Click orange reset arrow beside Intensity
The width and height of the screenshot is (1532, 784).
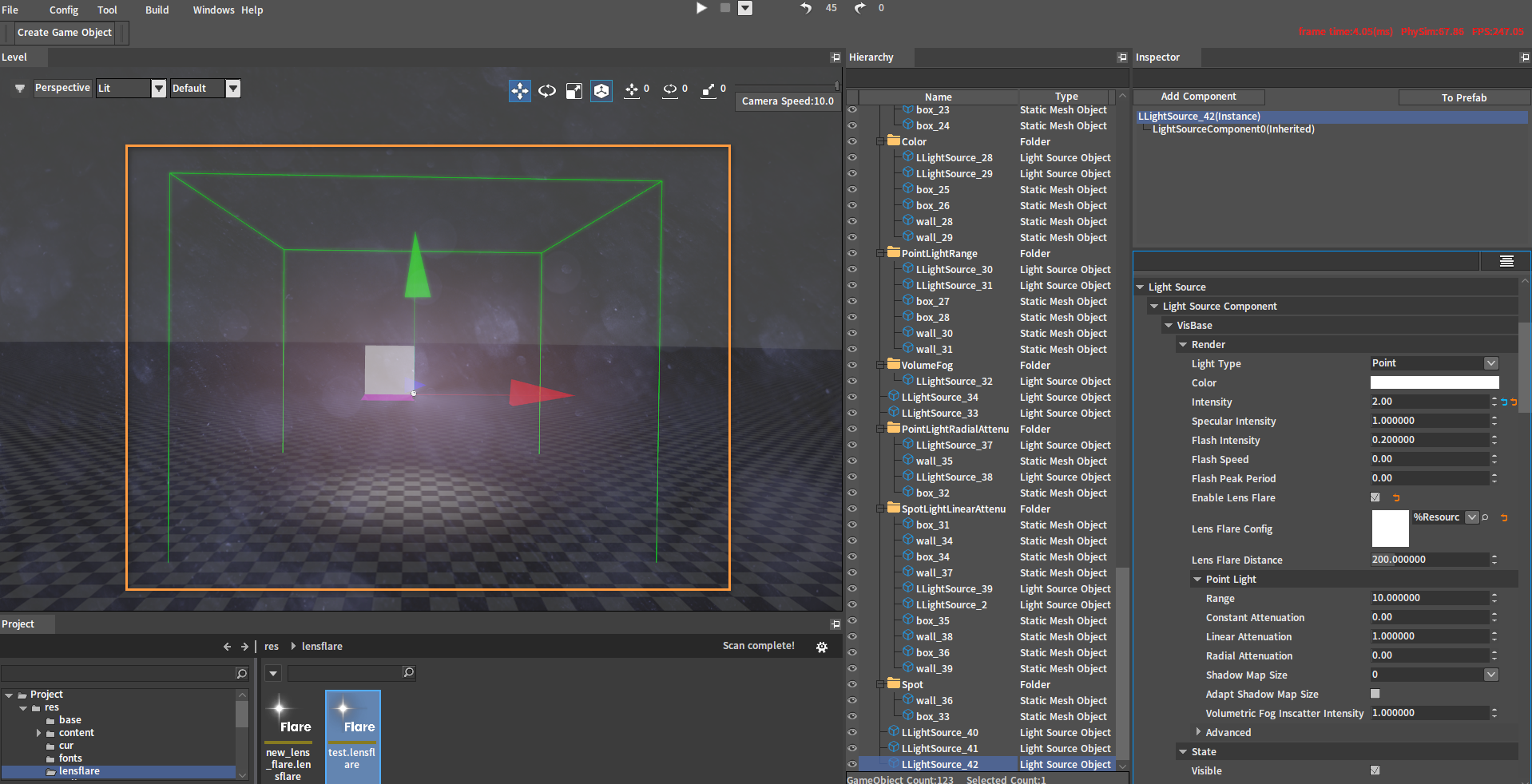1514,402
